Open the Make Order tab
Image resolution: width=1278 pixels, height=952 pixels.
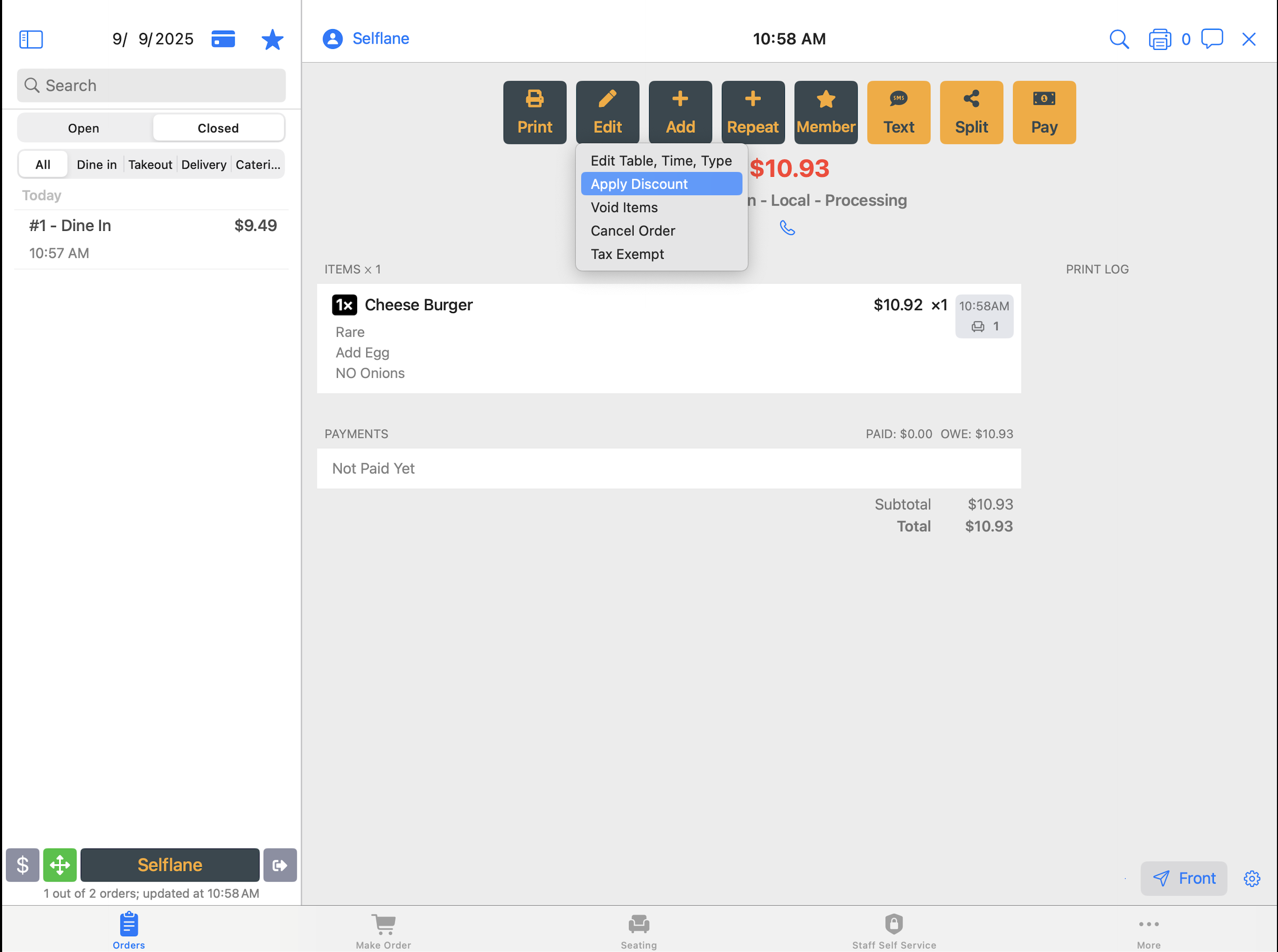[383, 930]
